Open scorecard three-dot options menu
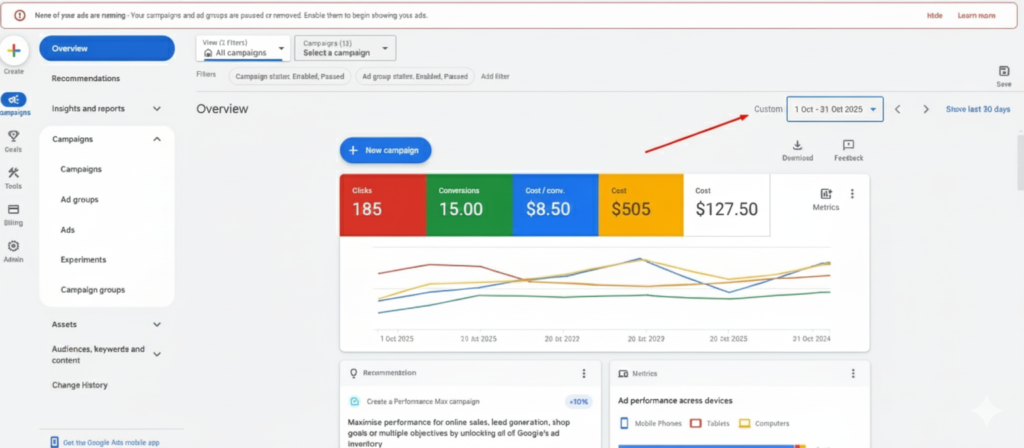This screenshot has height=448, width=1024. [853, 194]
